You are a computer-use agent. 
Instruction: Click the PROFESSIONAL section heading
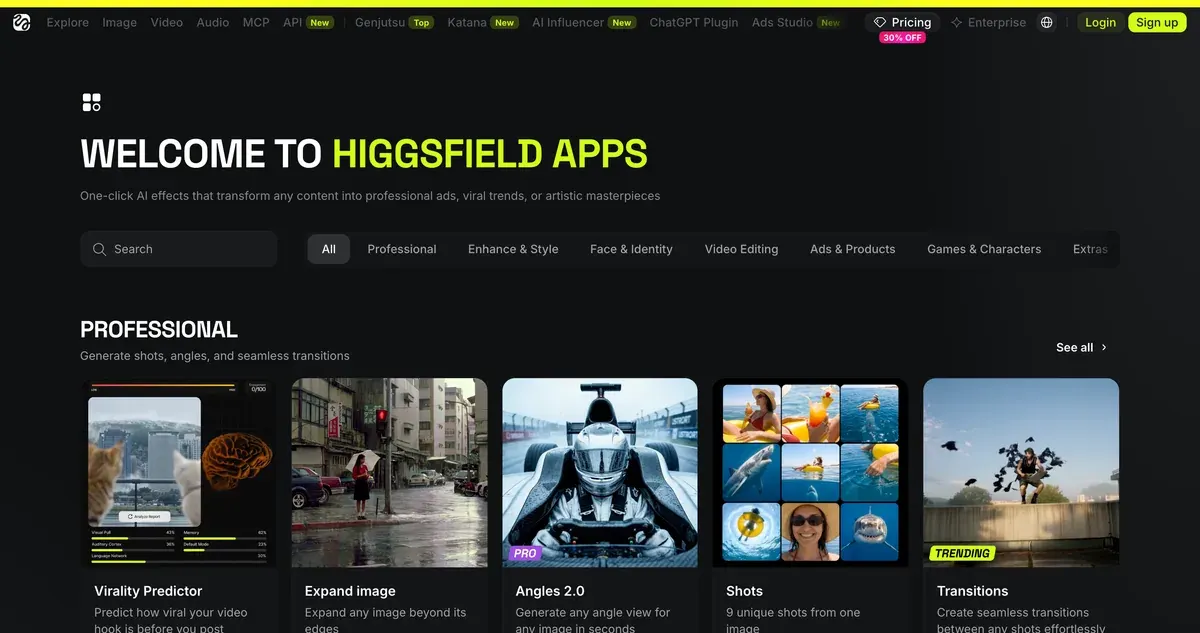coord(159,329)
